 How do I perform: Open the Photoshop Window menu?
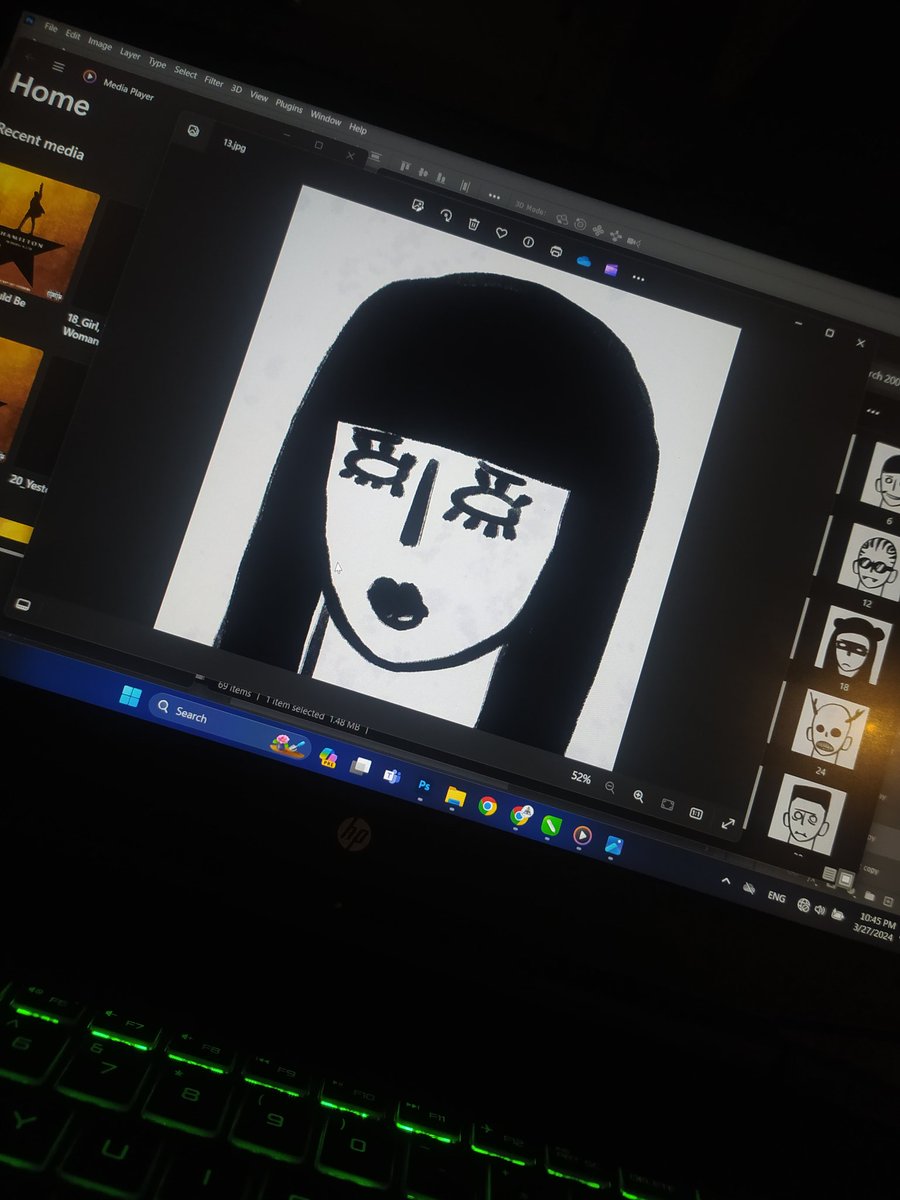pyautogui.click(x=325, y=117)
